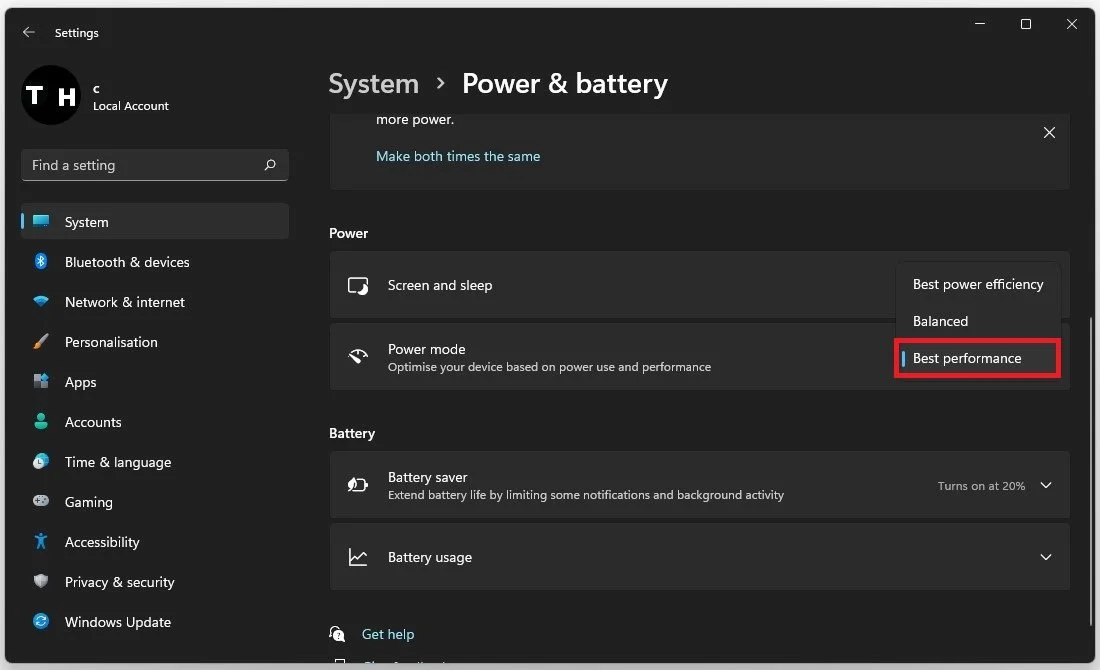Click the Screen and sleep monitor icon
This screenshot has width=1100, height=670.
(358, 286)
